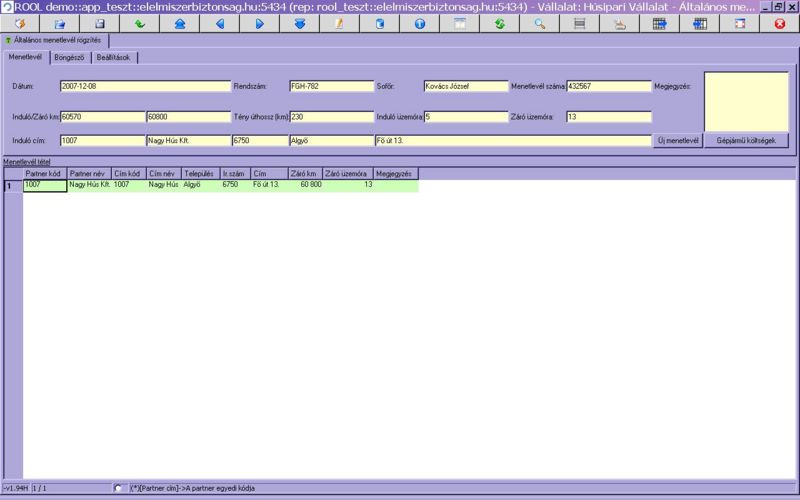Jump to first record with up arrow

tap(179, 23)
